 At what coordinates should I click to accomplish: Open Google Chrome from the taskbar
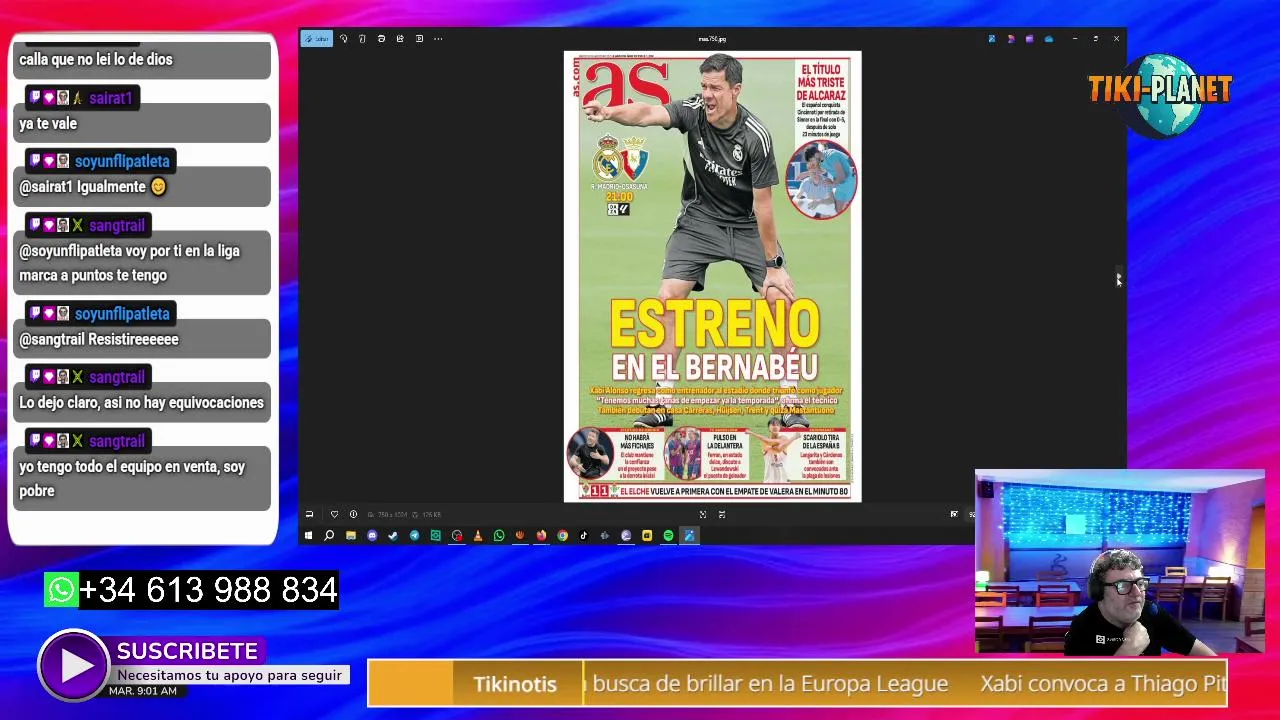[x=562, y=536]
